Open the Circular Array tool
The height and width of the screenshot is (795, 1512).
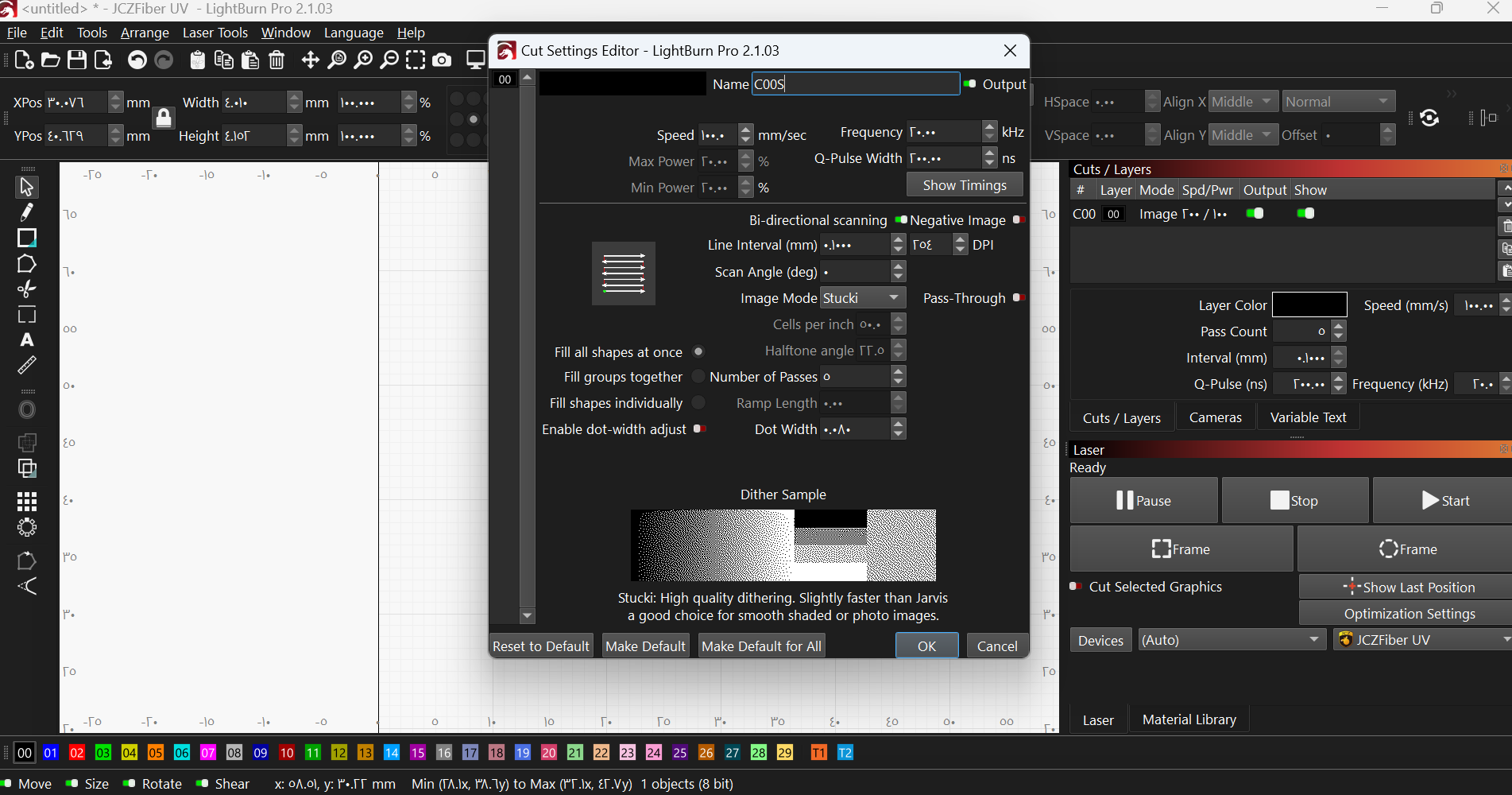tap(27, 528)
